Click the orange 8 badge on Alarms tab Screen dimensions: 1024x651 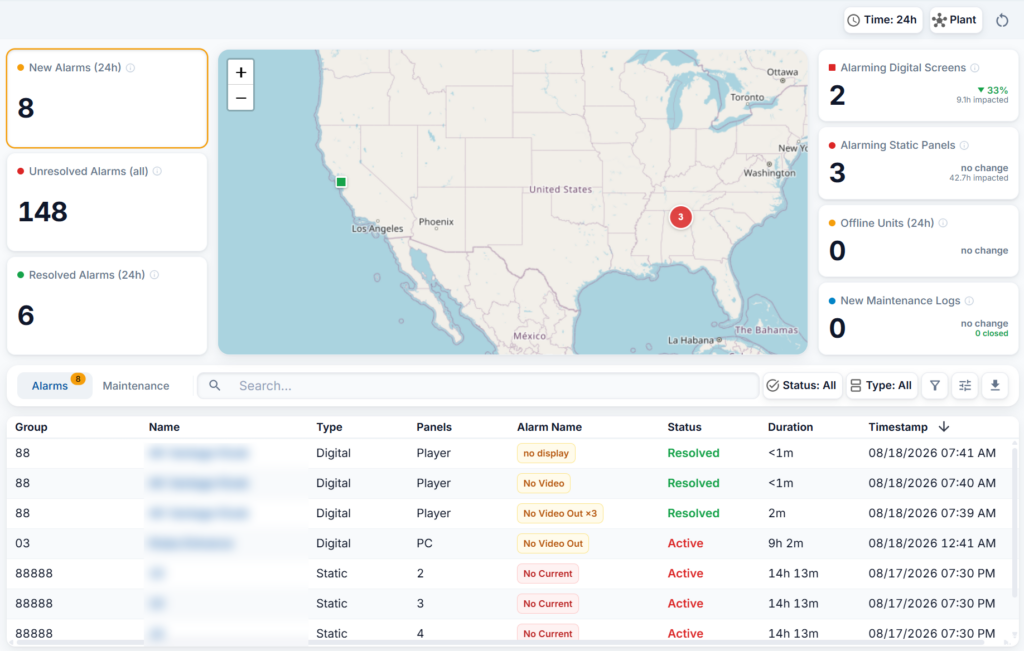78,379
